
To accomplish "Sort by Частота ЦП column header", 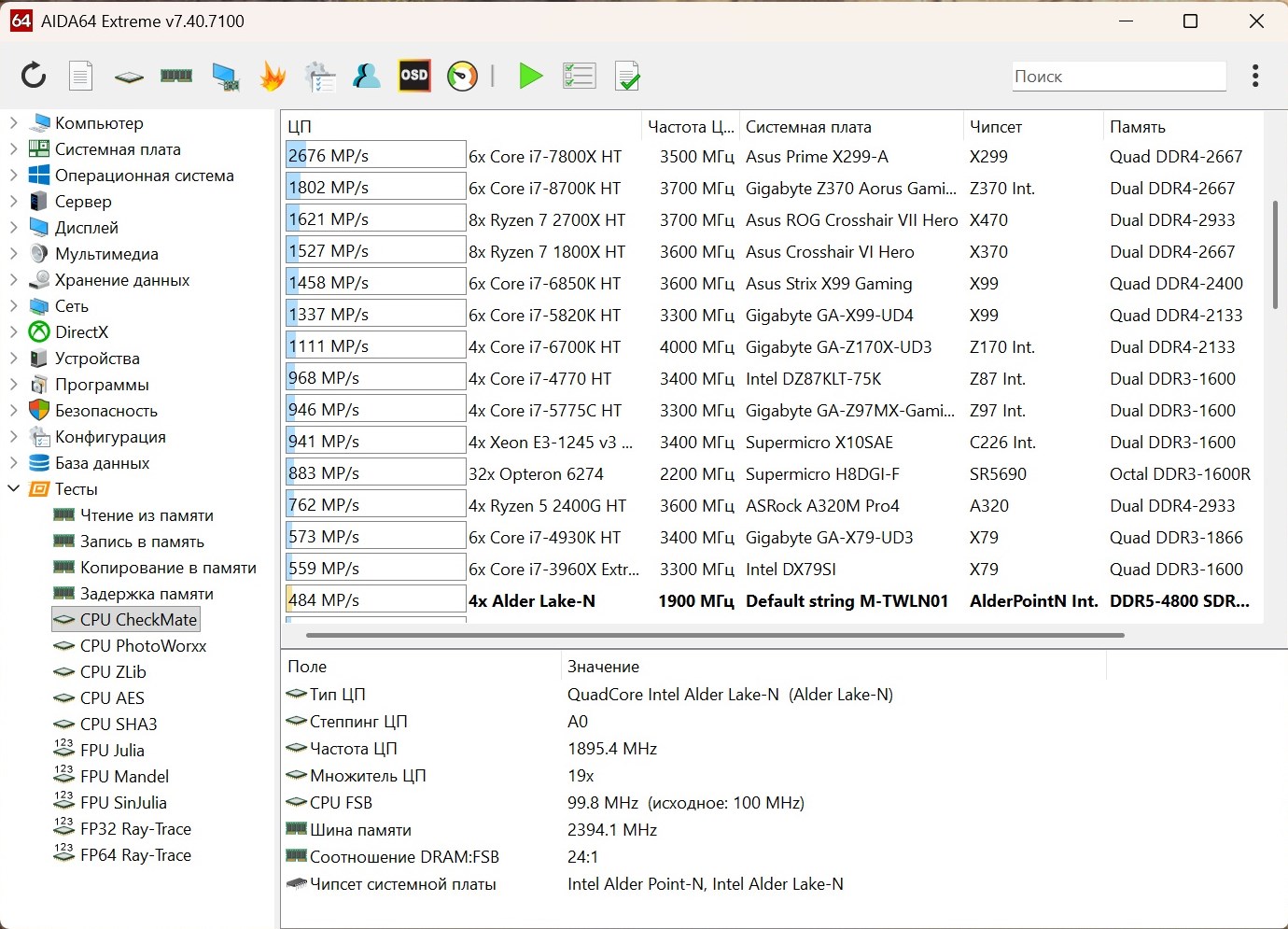I will (690, 127).
